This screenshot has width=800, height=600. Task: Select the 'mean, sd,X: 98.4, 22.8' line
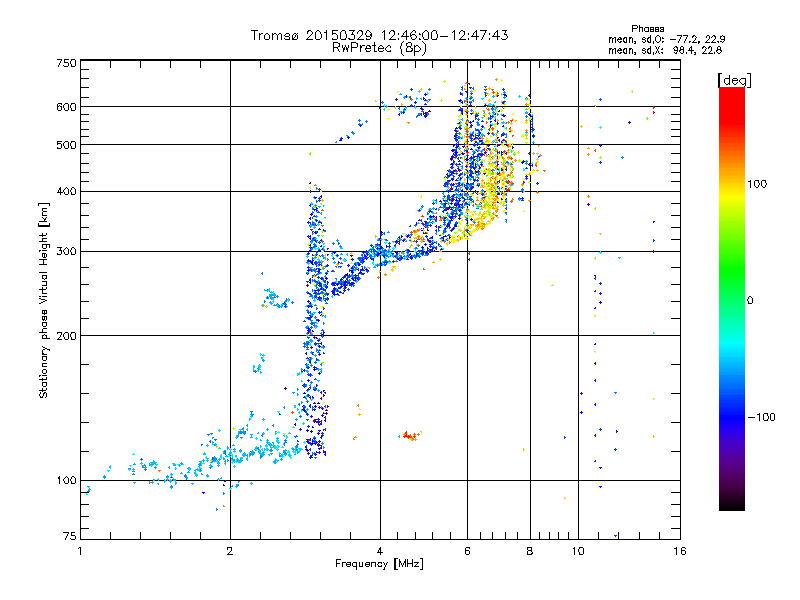(x=665, y=50)
